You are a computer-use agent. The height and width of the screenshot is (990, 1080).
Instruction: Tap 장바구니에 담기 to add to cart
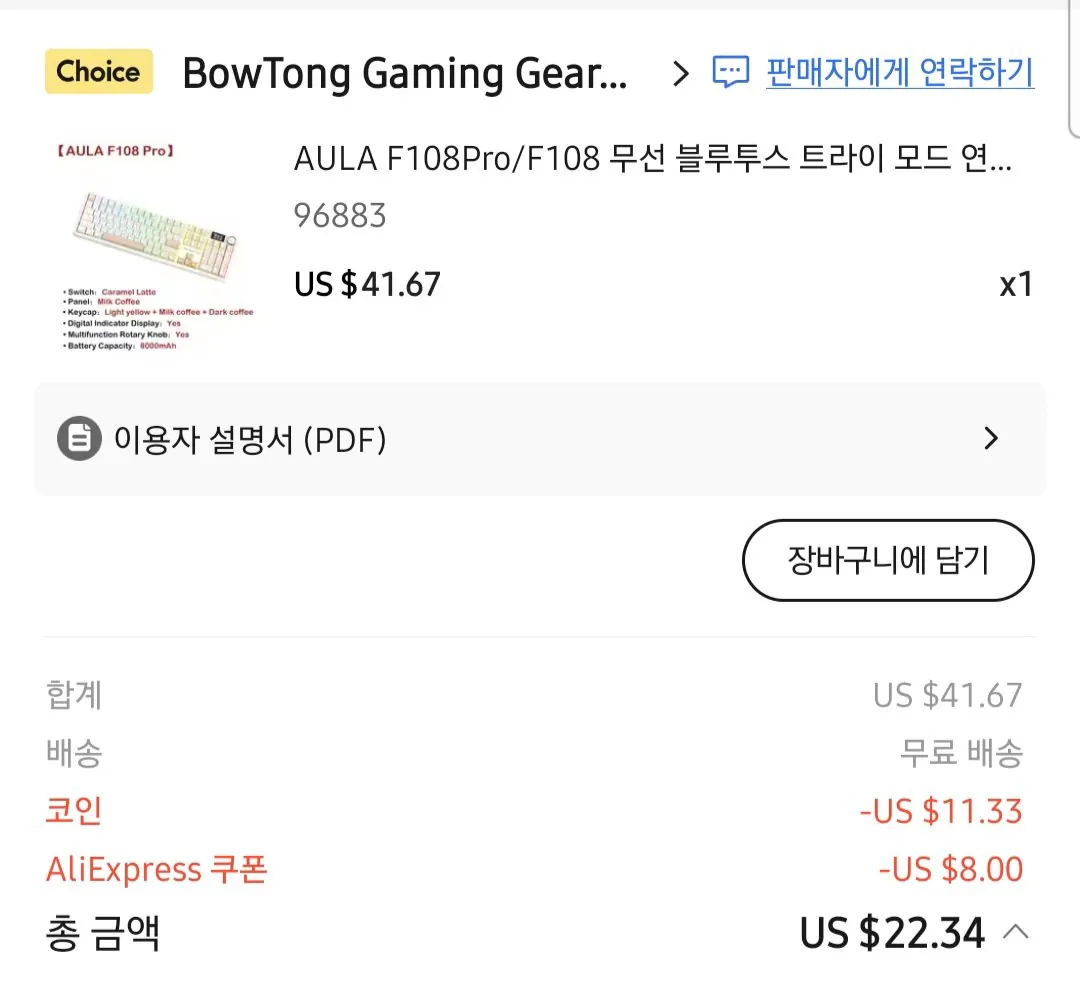[x=888, y=561]
